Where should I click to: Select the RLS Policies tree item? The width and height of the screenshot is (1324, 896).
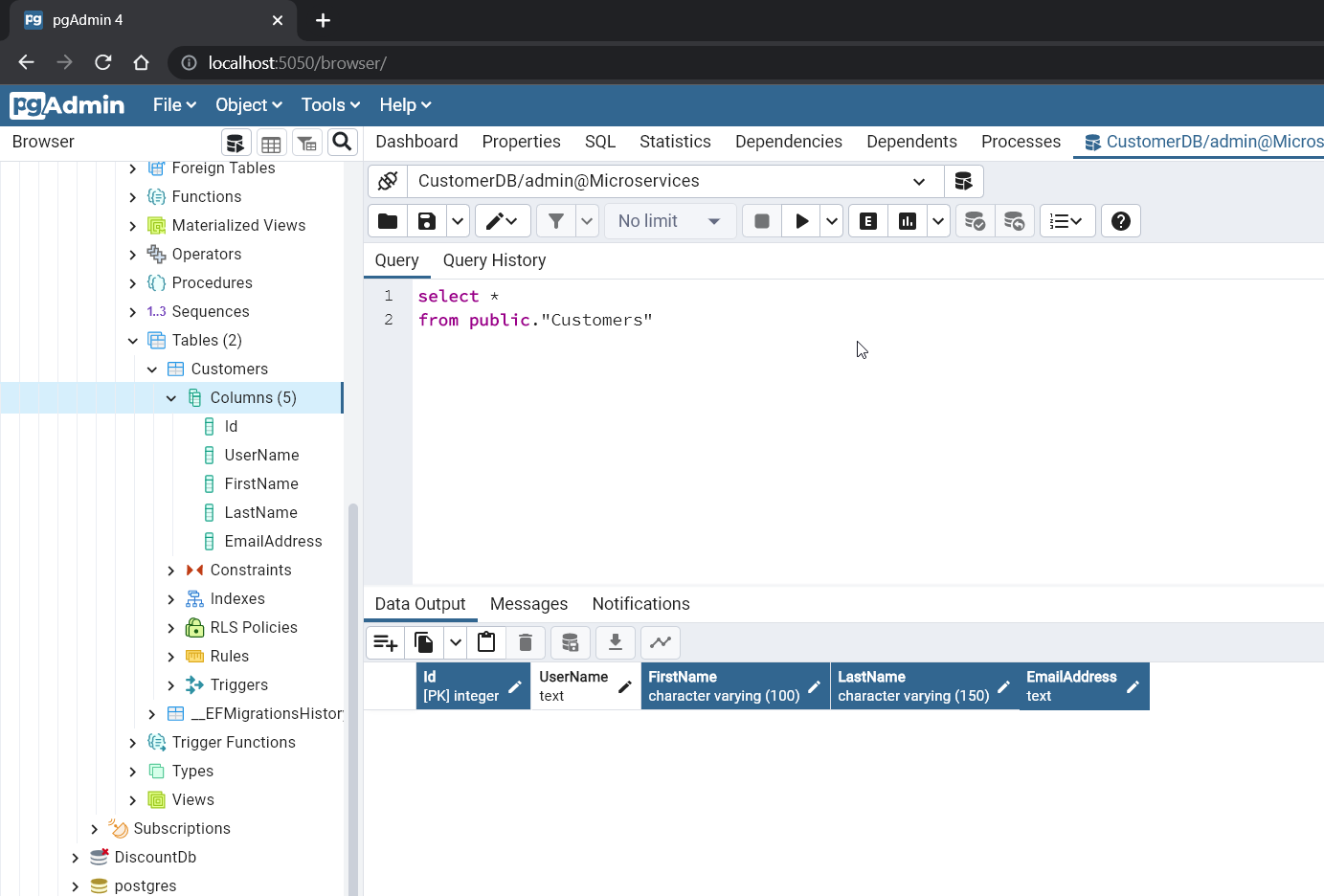(x=254, y=628)
